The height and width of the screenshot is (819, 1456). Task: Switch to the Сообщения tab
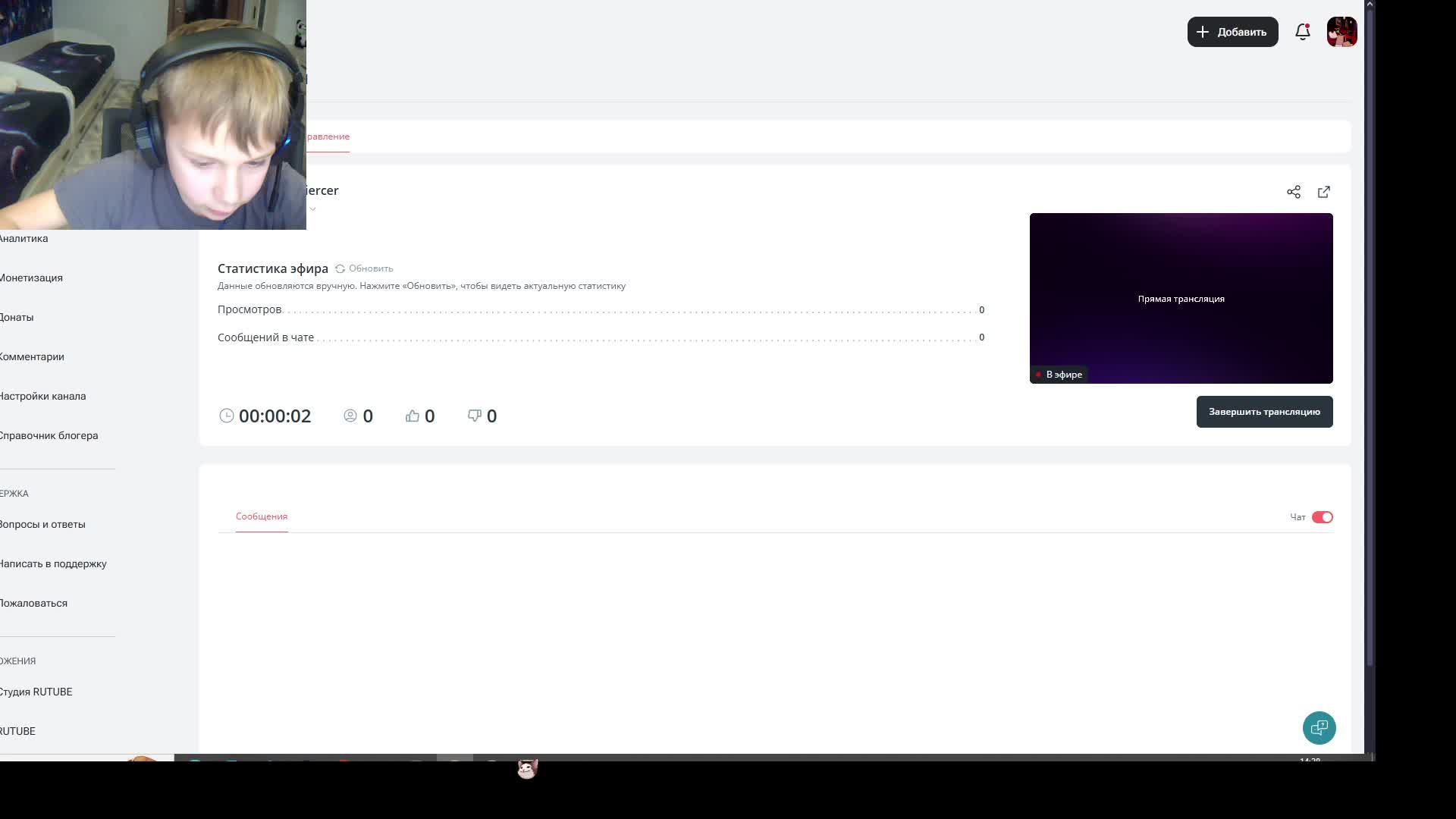click(262, 516)
